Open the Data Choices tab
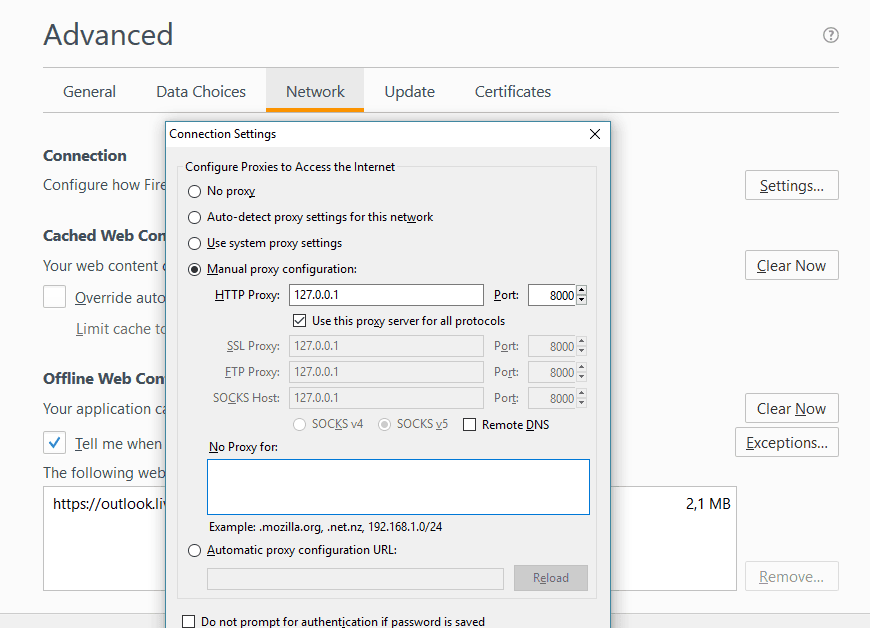The height and width of the screenshot is (628, 870). click(x=201, y=91)
